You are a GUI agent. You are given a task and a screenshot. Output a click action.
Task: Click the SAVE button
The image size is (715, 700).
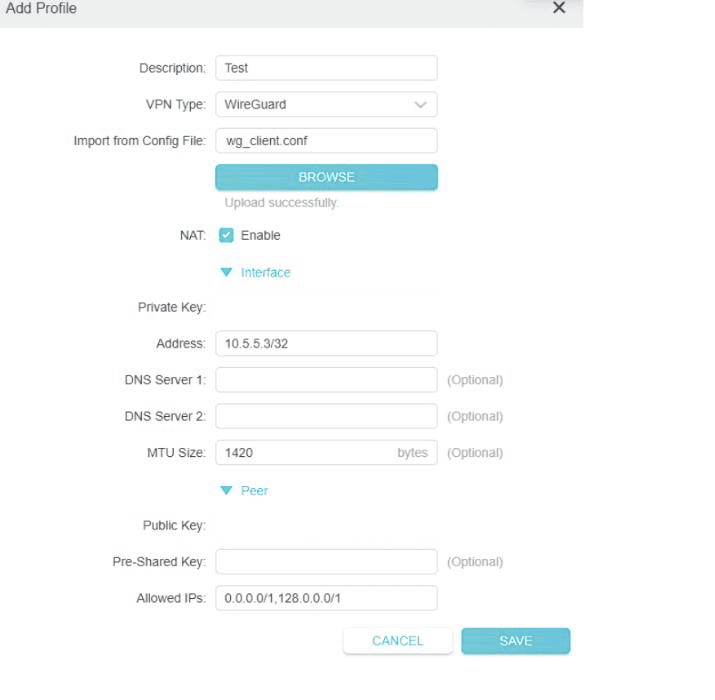click(x=516, y=641)
